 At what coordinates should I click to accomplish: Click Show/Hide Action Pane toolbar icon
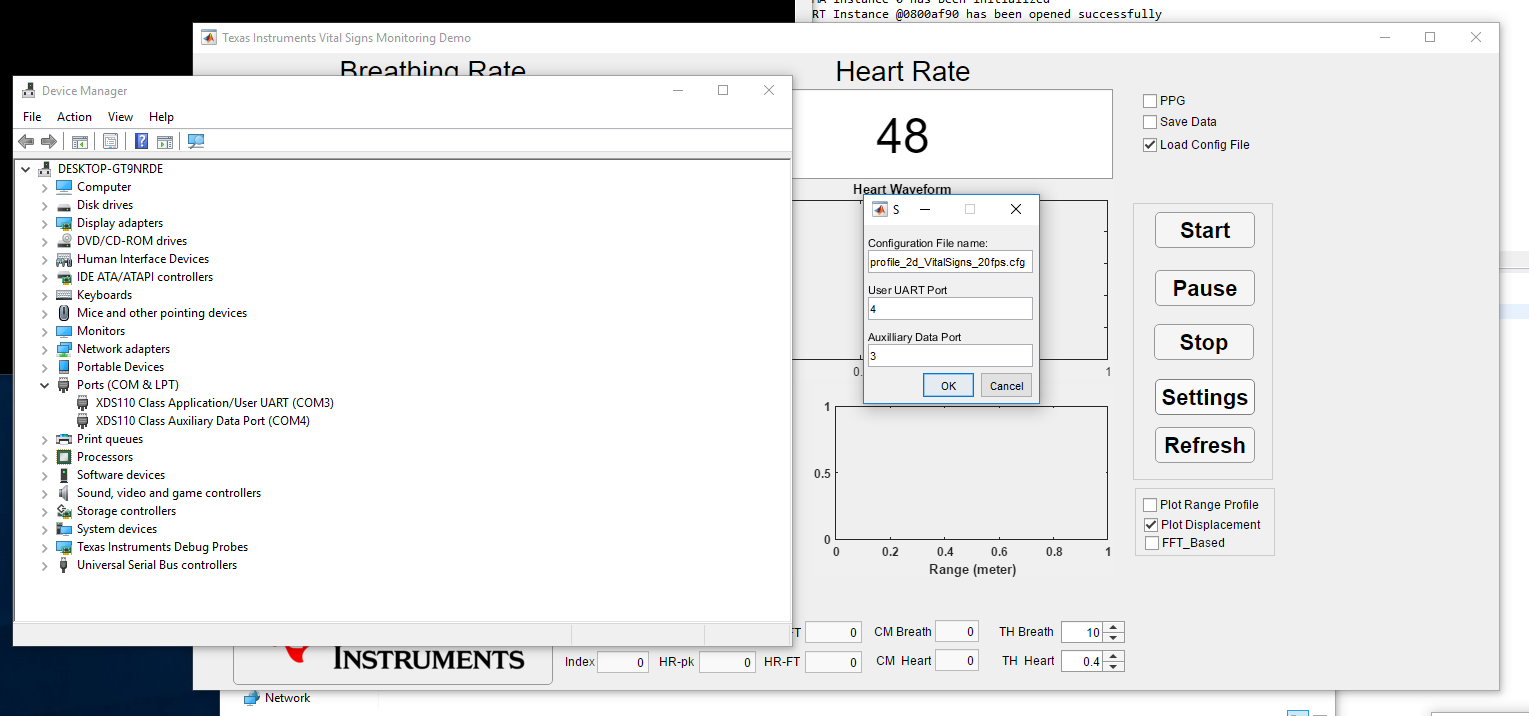[165, 142]
